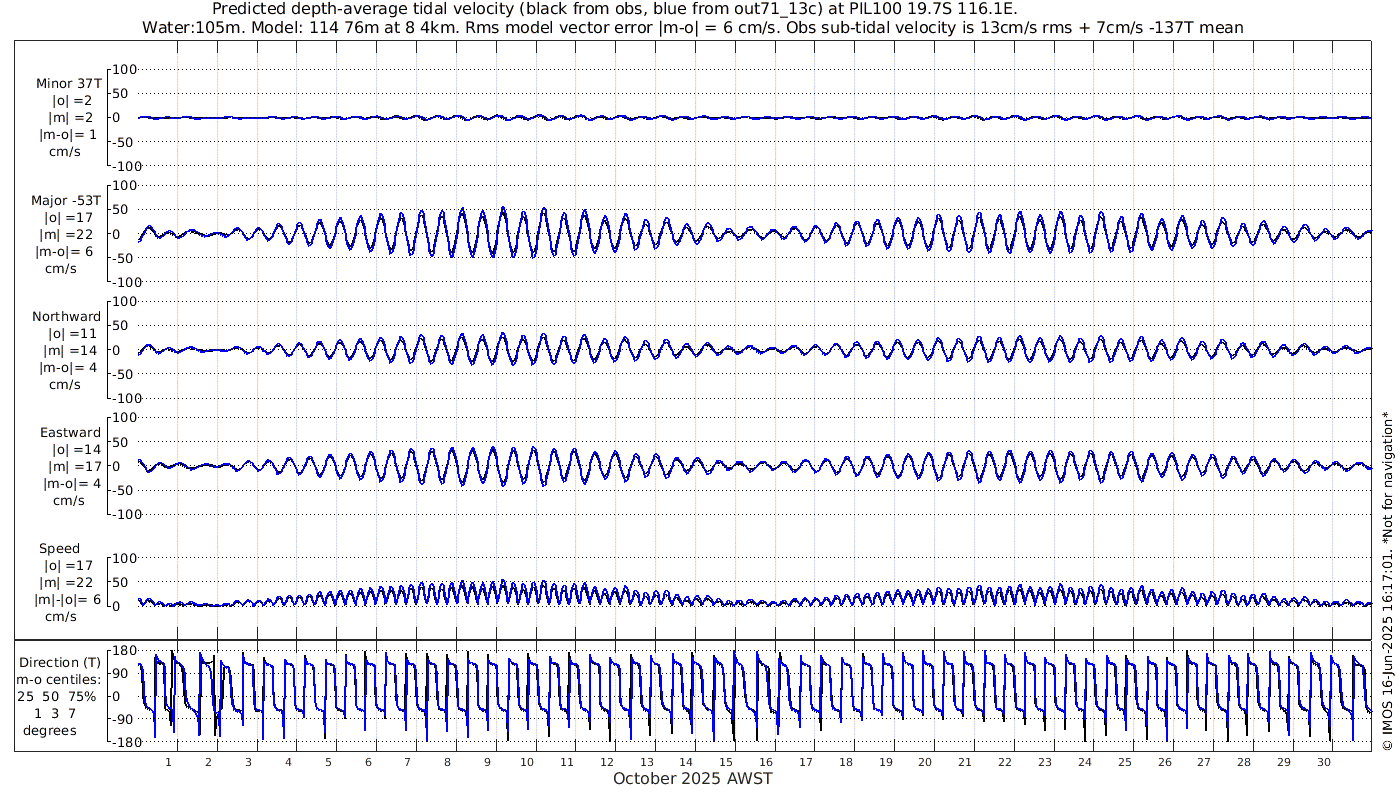Click the 180 tick on Direction axis
This screenshot has width=1400, height=800.
click(123, 651)
